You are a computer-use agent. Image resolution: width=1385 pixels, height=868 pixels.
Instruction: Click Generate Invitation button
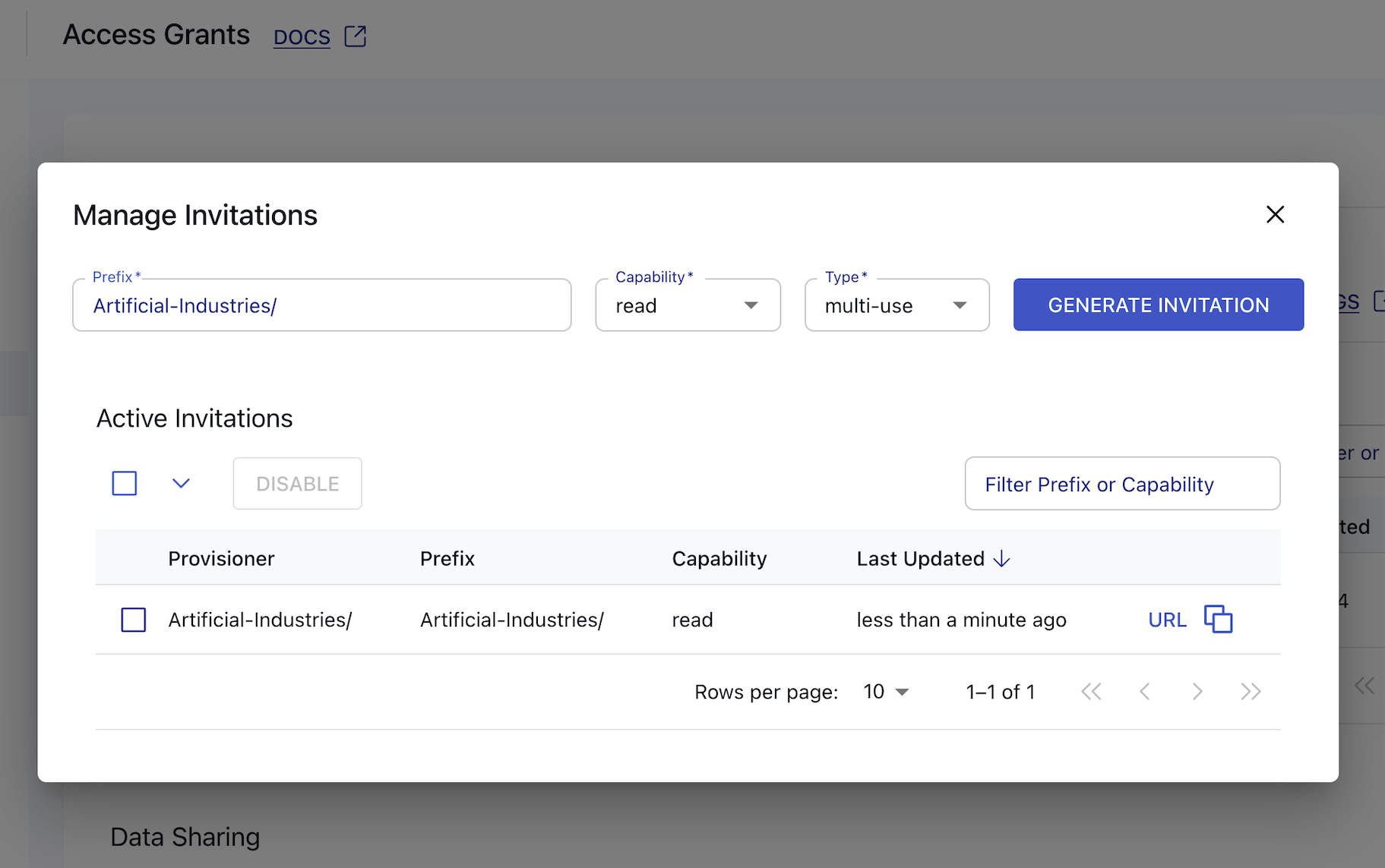[x=1158, y=305]
